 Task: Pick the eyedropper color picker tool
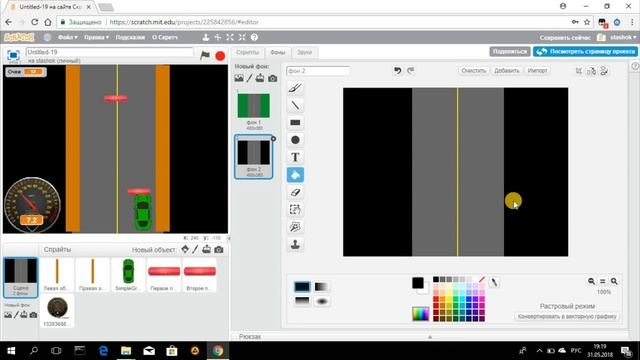click(494, 282)
